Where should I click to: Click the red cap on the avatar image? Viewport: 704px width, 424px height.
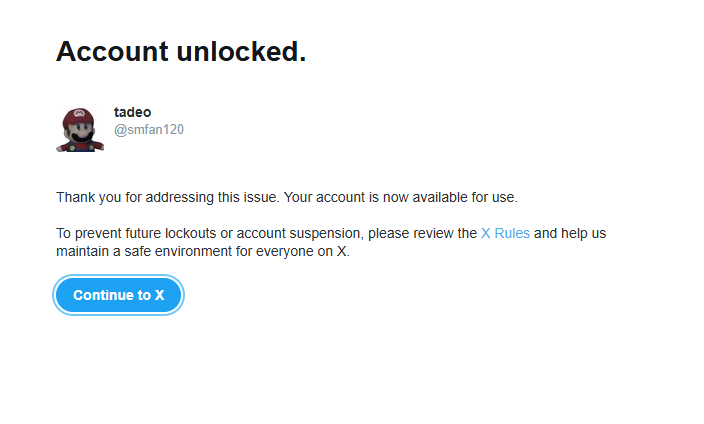[x=79, y=115]
